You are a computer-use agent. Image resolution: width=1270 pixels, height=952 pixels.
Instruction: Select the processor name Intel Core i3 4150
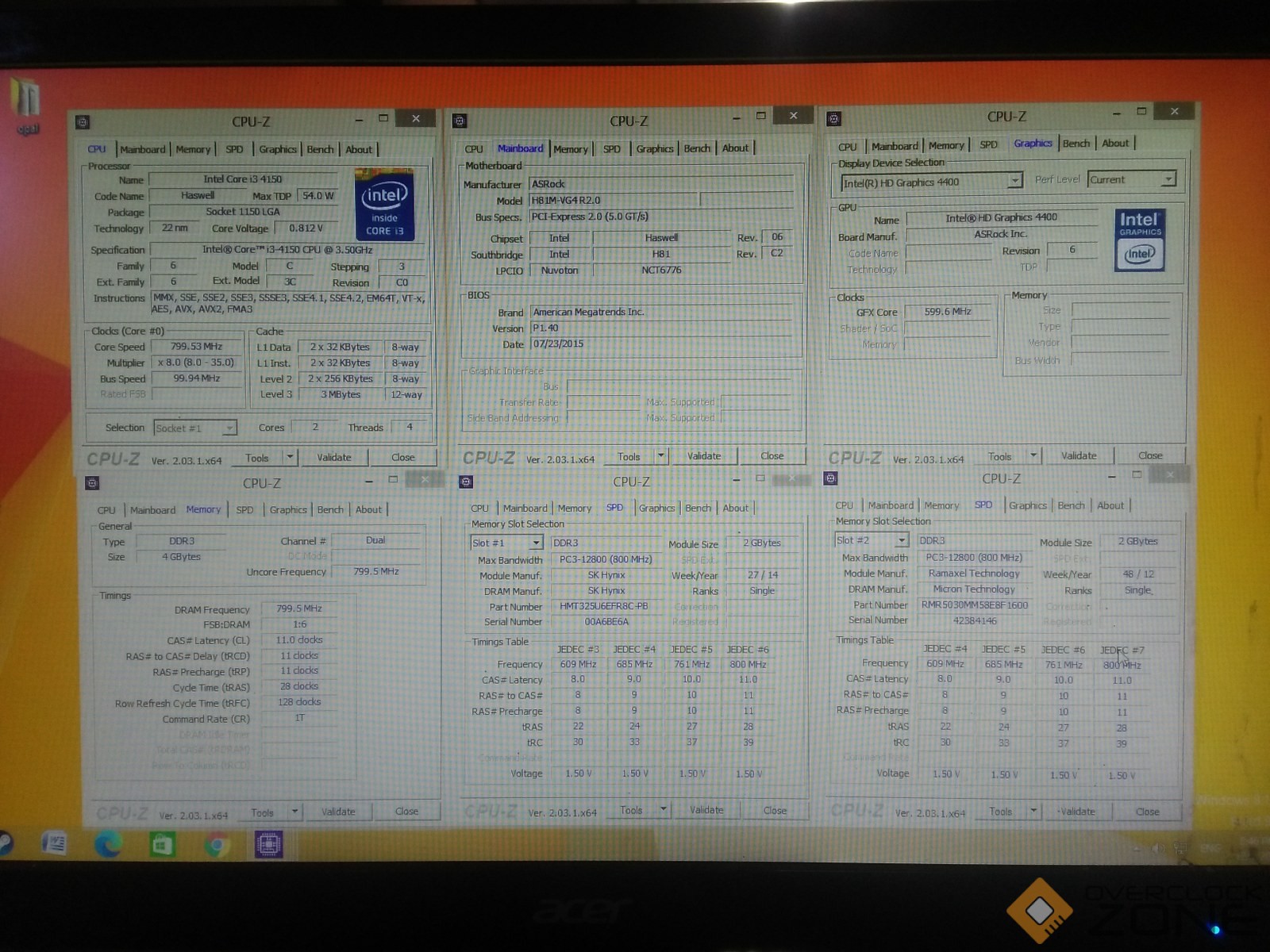(243, 179)
